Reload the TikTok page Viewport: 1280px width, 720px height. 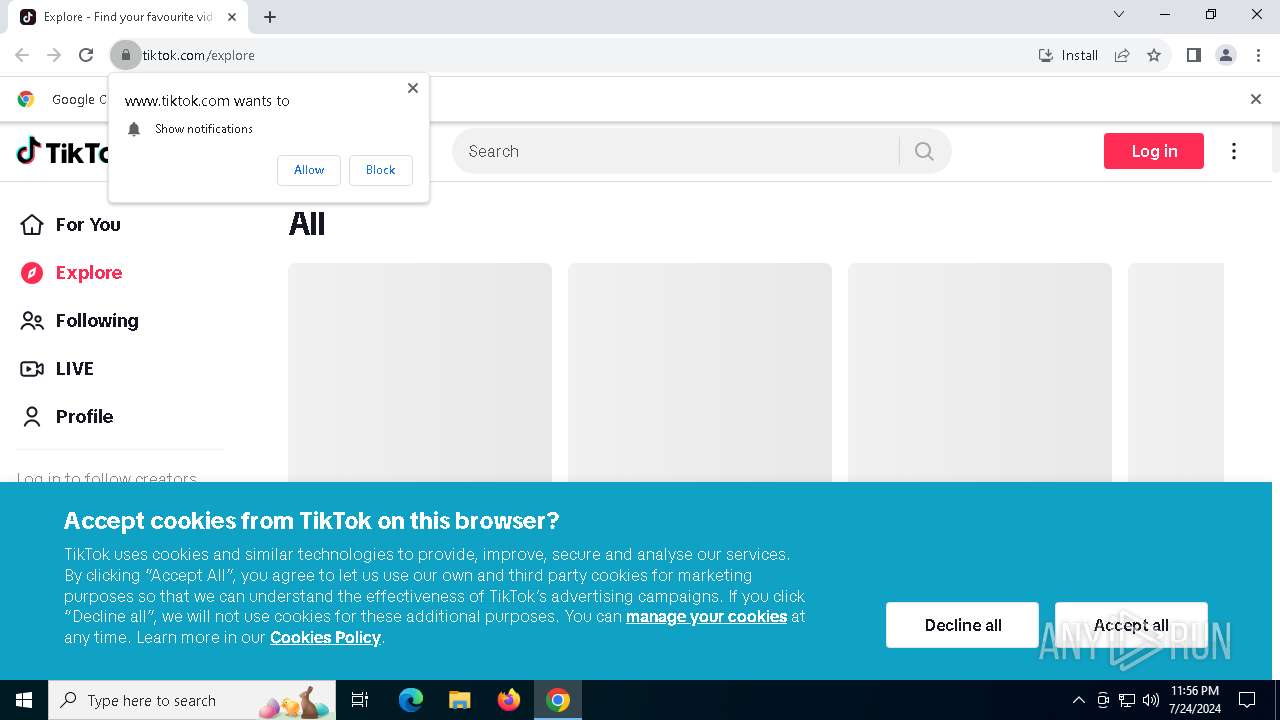tap(86, 55)
